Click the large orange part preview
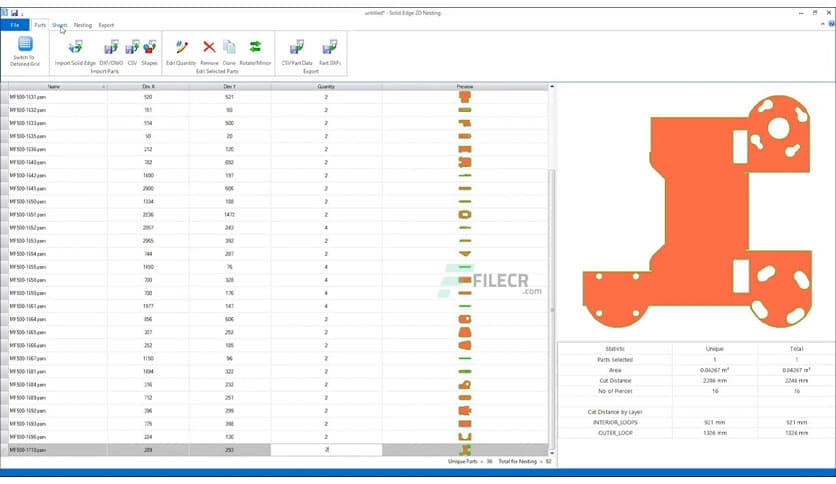836x484 pixels. (x=697, y=212)
